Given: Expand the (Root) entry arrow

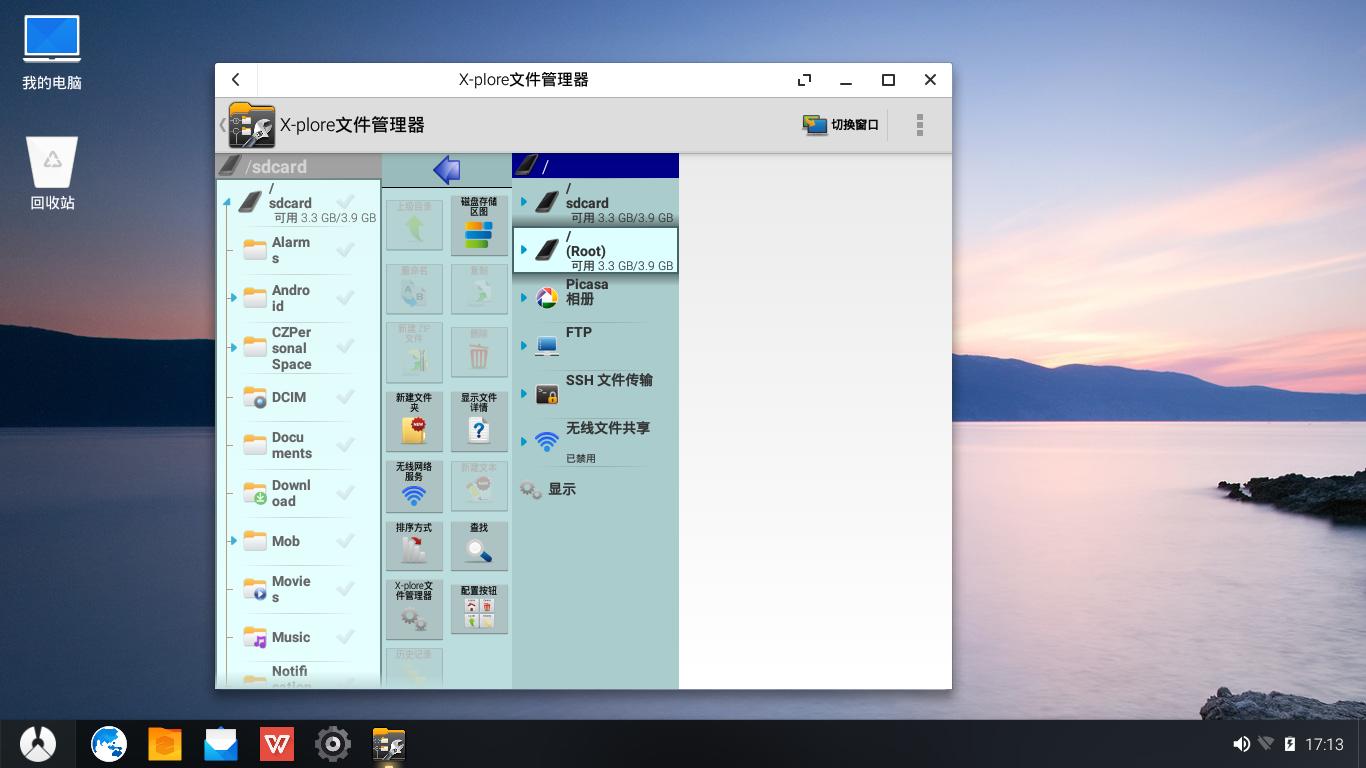Looking at the screenshot, I should point(523,250).
